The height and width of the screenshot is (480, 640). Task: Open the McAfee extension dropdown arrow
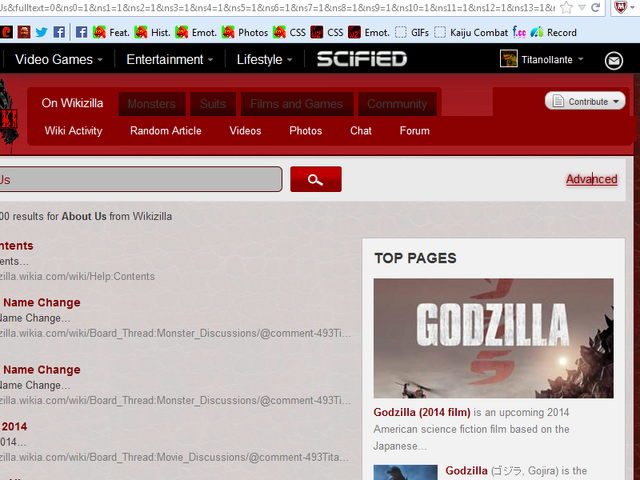633,7
